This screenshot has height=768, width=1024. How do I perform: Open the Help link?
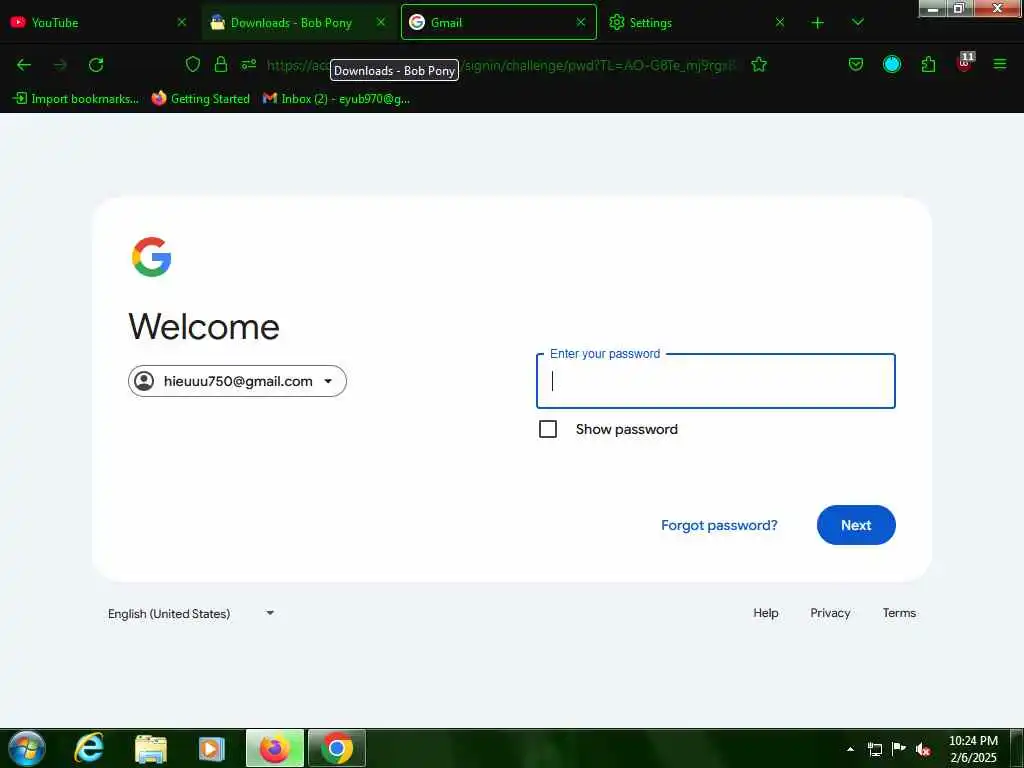point(765,613)
